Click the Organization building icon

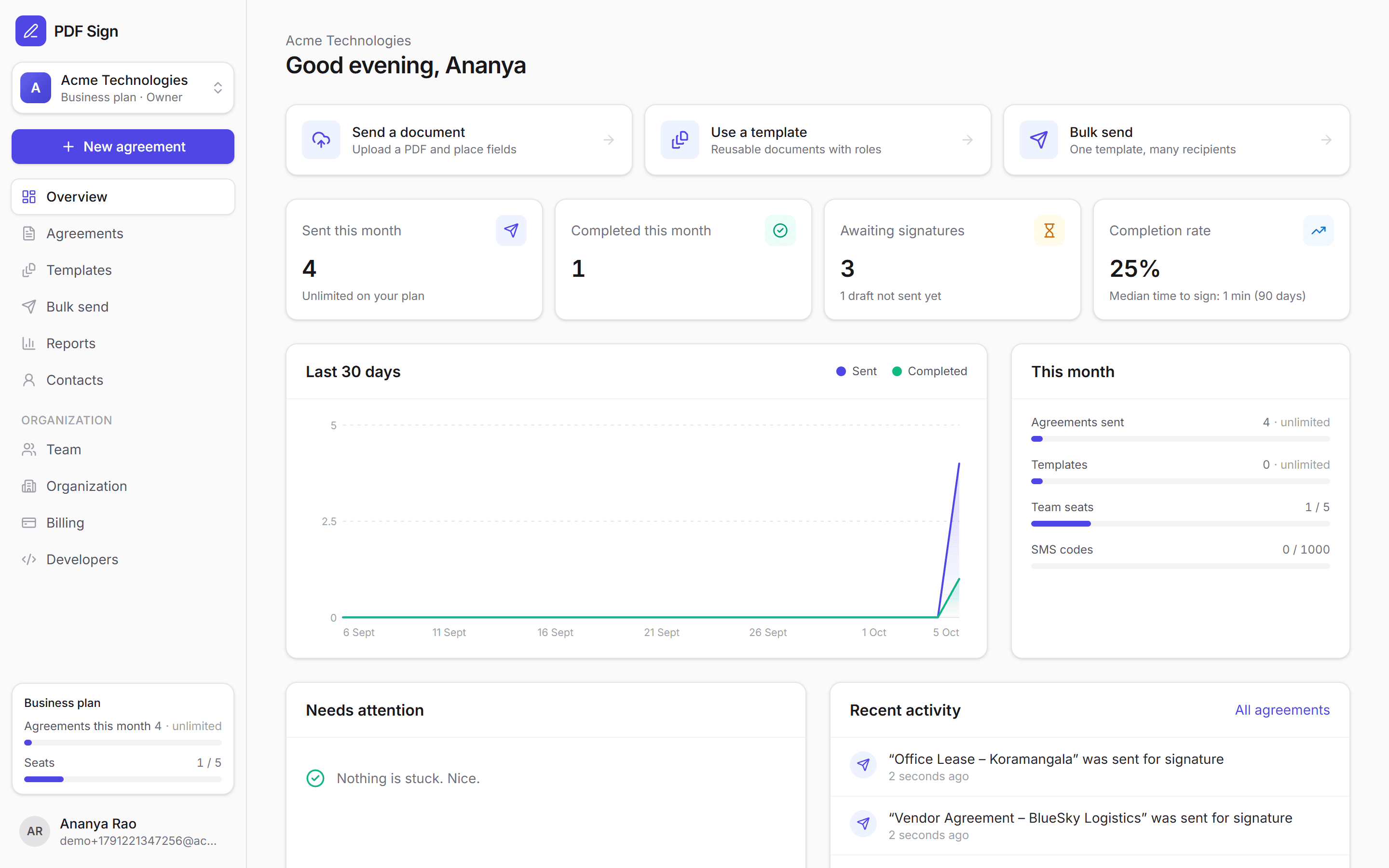pyautogui.click(x=29, y=486)
